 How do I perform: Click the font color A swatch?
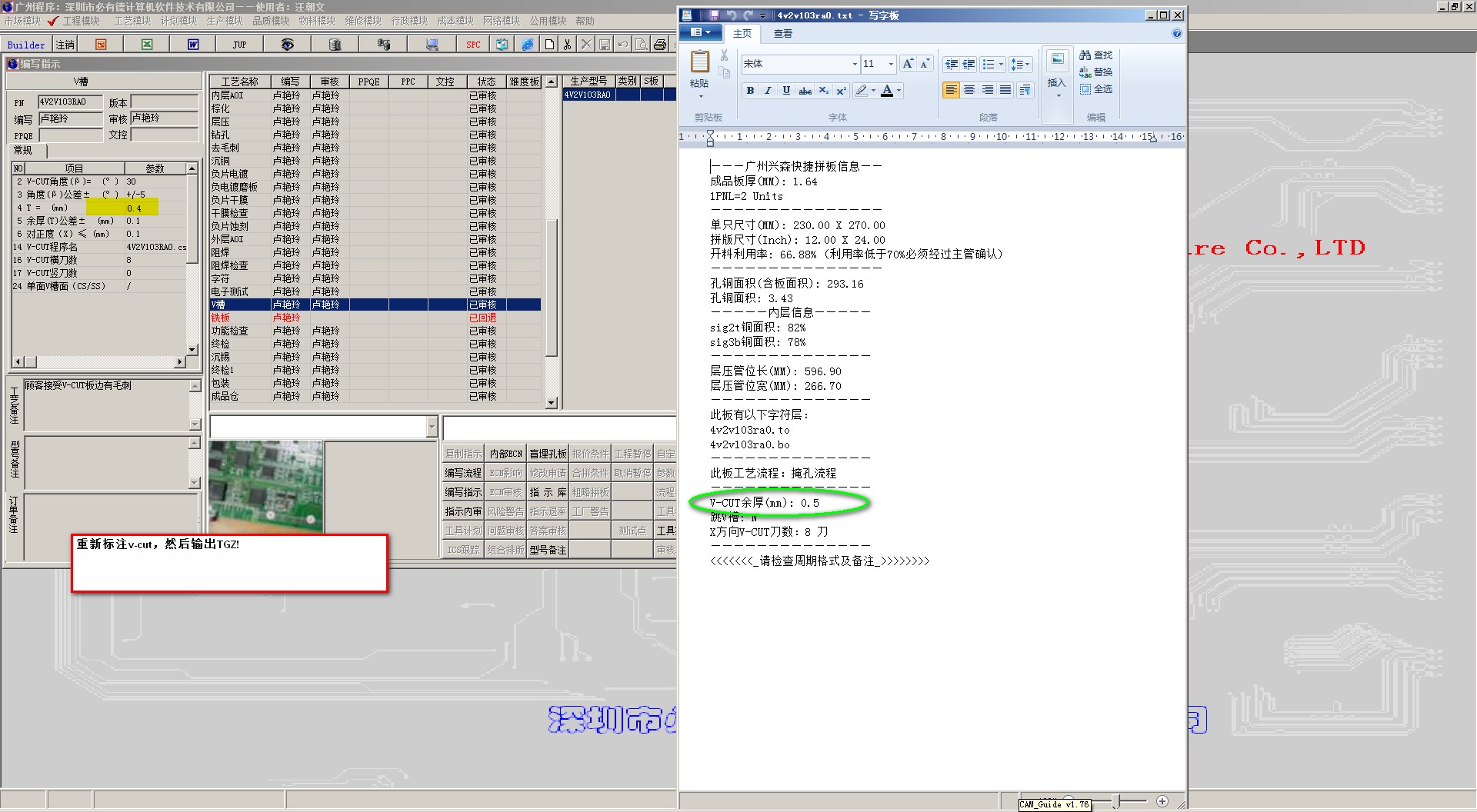(x=887, y=90)
